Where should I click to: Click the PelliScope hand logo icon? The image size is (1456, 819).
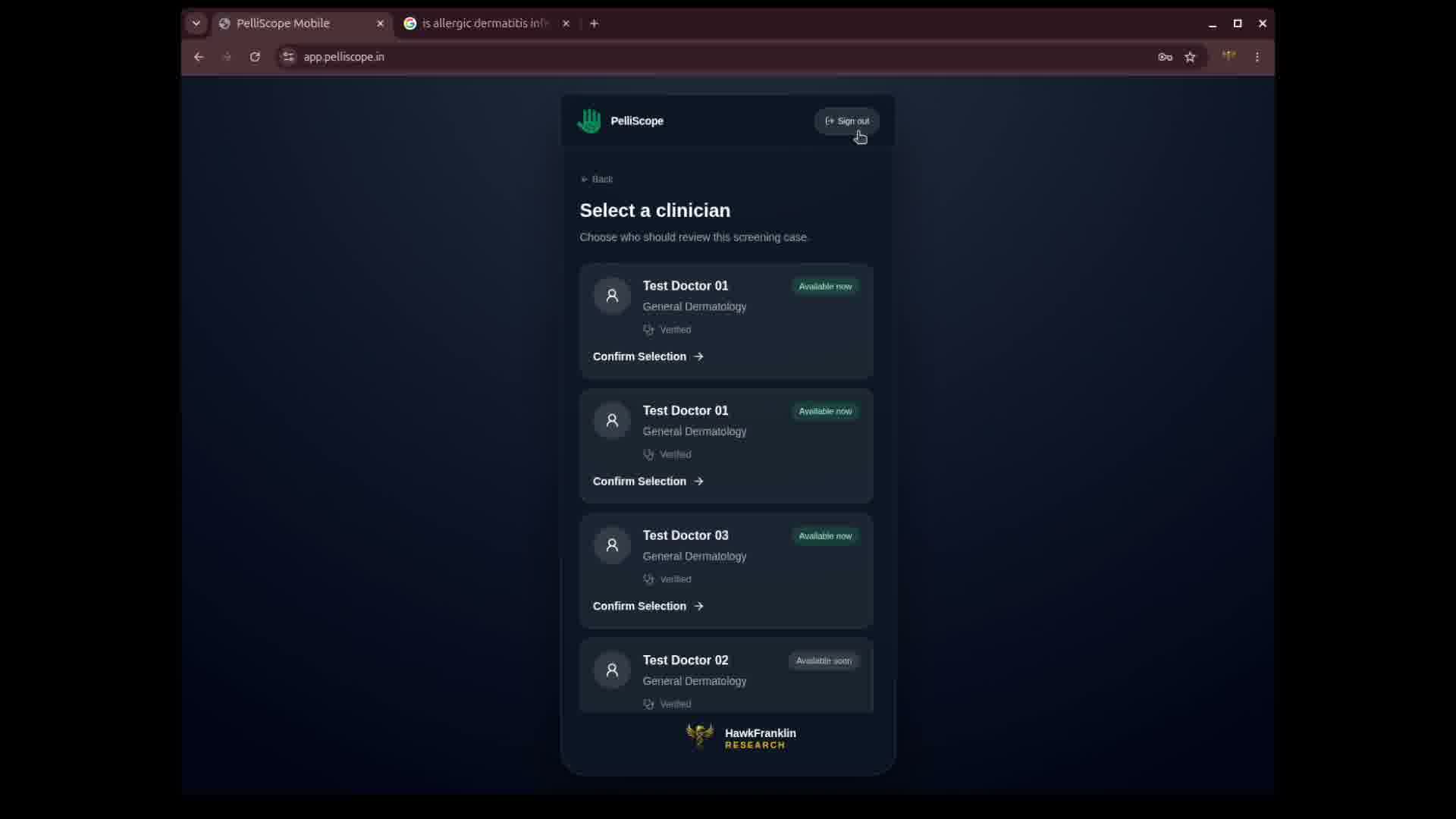(x=589, y=121)
